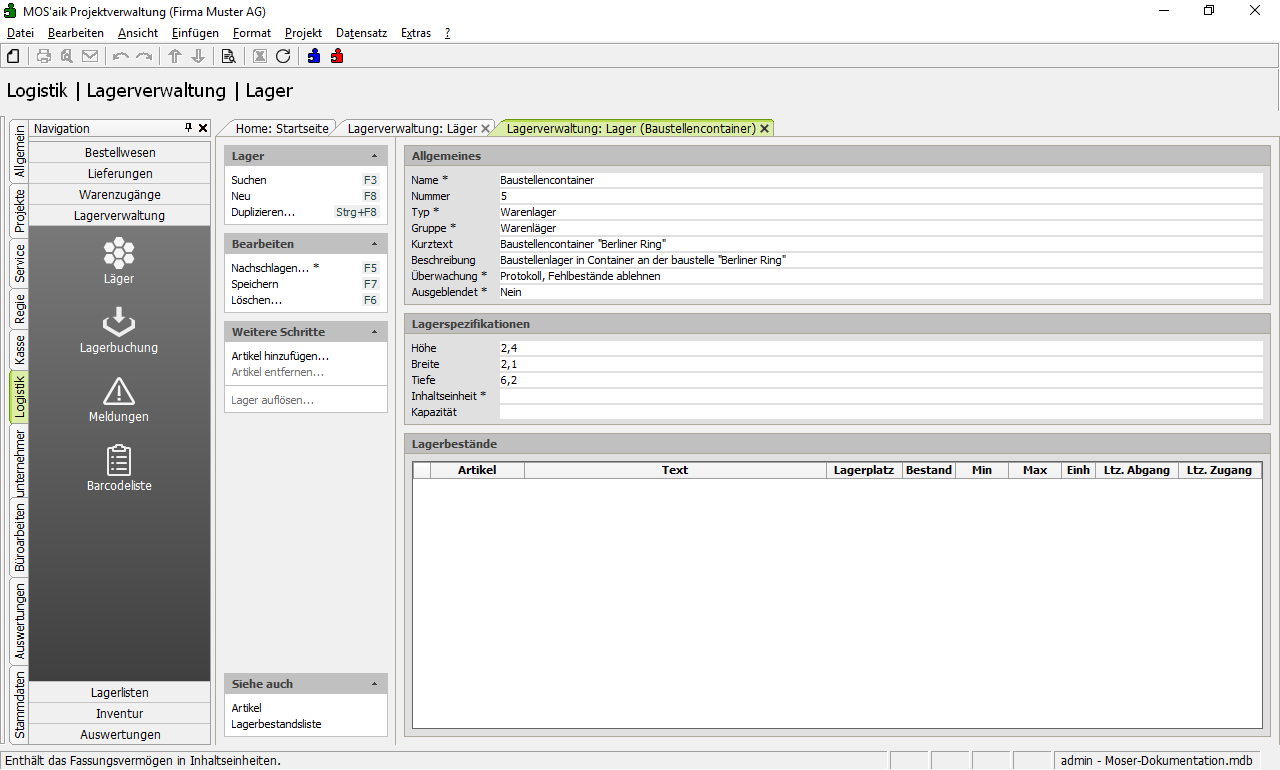Viewport: 1280px width, 770px height.
Task: Close the Lager (Baustellencontainer) tab
Action: tap(765, 129)
